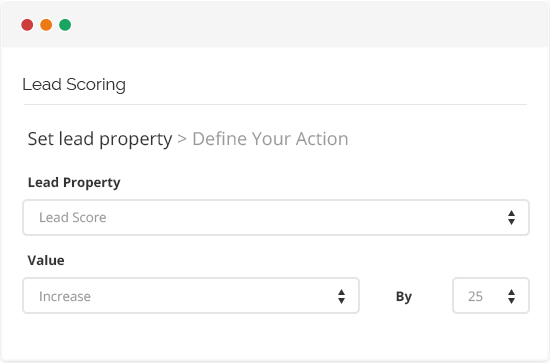Click the breadcrumb chevron separator
Screen dimensions: 550x363
[x=182, y=139]
